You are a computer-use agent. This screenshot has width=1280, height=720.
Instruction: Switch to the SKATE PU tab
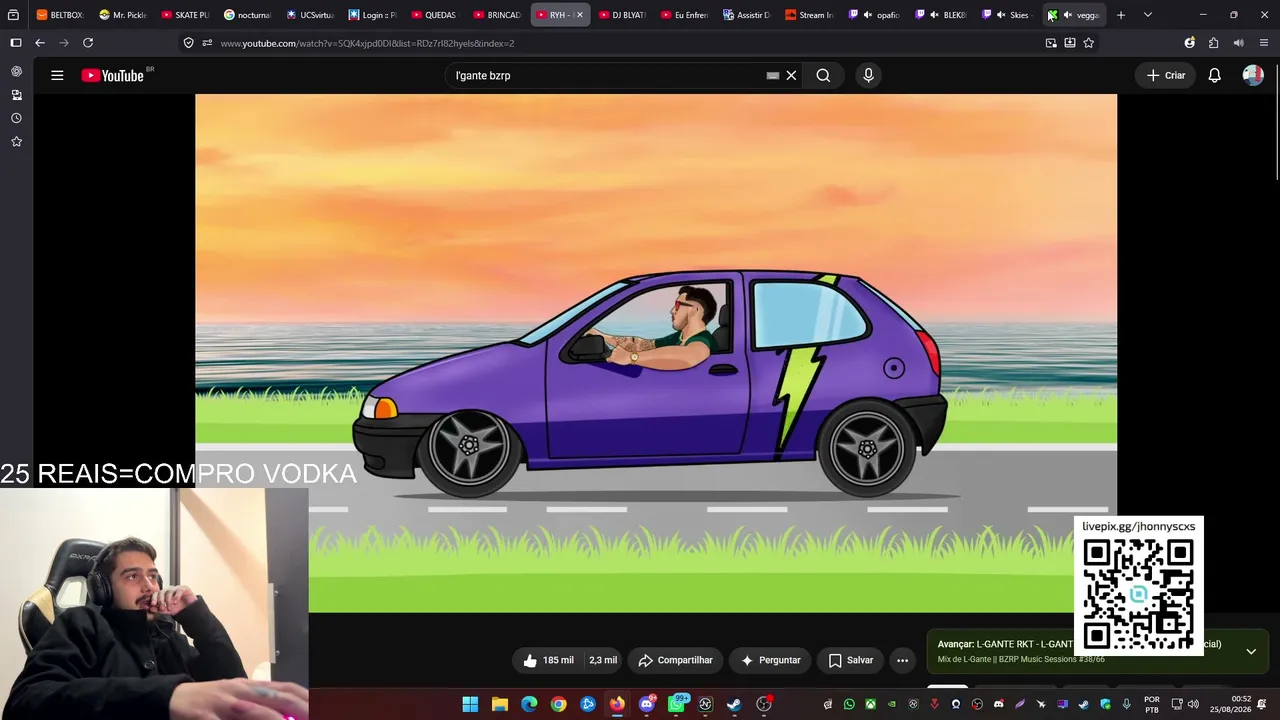[185, 15]
